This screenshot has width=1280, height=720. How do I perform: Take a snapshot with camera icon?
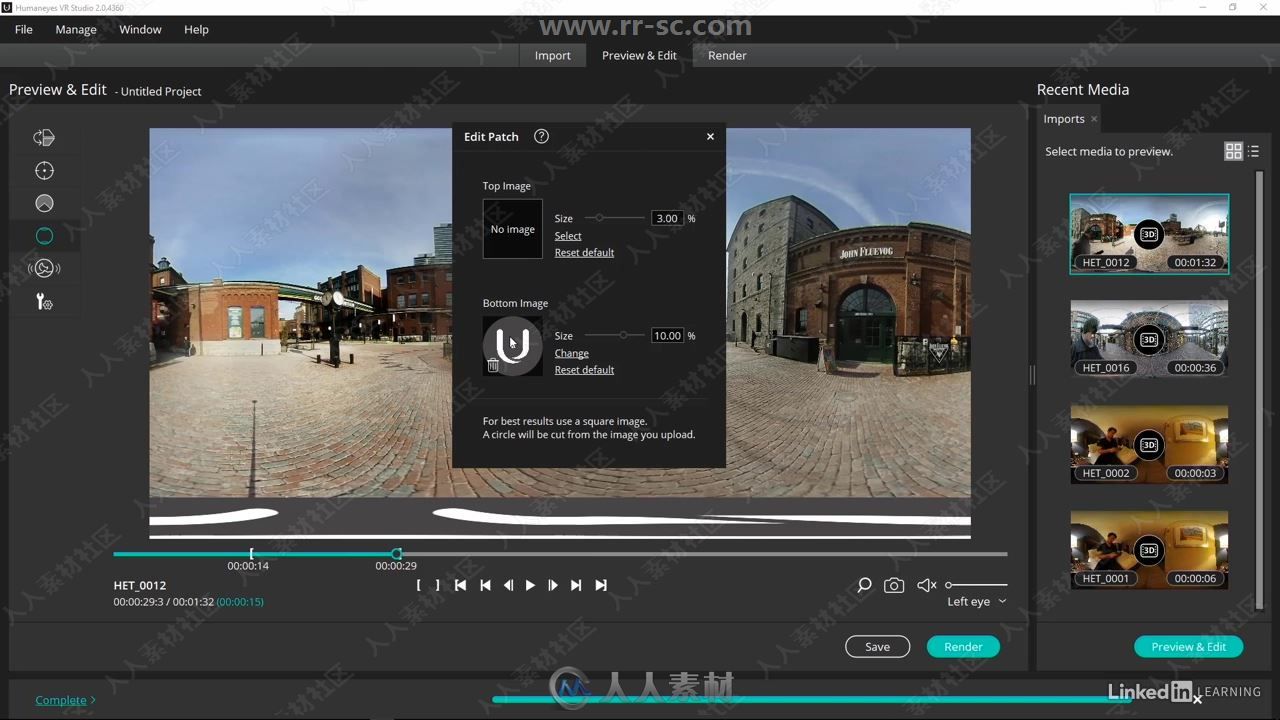[894, 585]
